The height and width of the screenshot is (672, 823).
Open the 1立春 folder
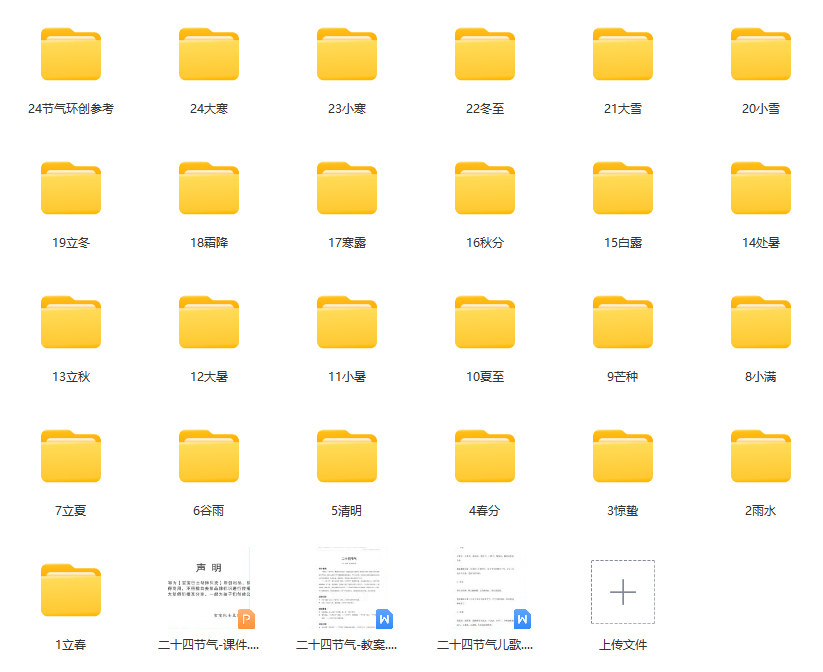tap(71, 591)
